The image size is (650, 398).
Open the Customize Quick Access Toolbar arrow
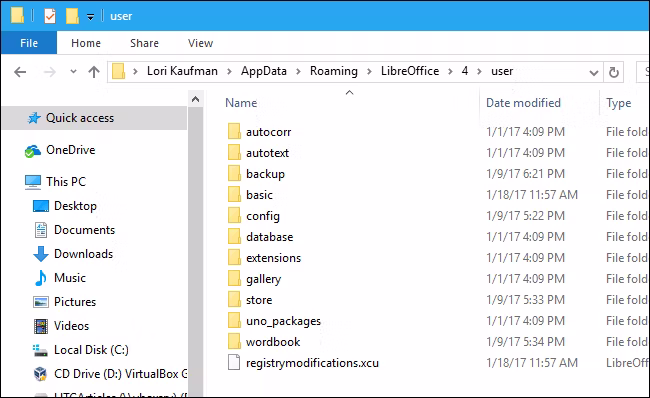[90, 17]
